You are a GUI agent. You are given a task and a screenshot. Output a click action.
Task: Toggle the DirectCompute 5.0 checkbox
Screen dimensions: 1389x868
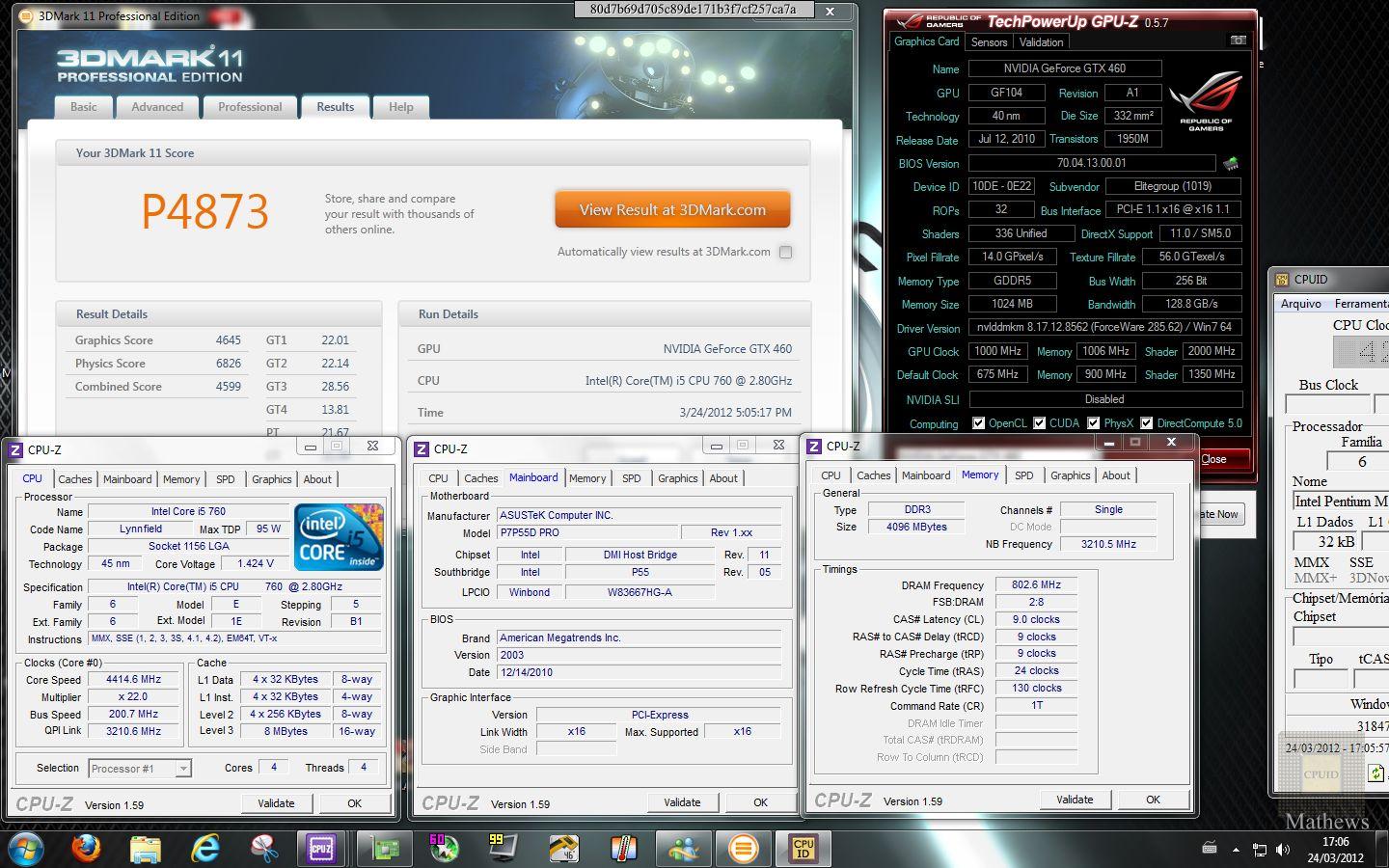tap(1146, 422)
